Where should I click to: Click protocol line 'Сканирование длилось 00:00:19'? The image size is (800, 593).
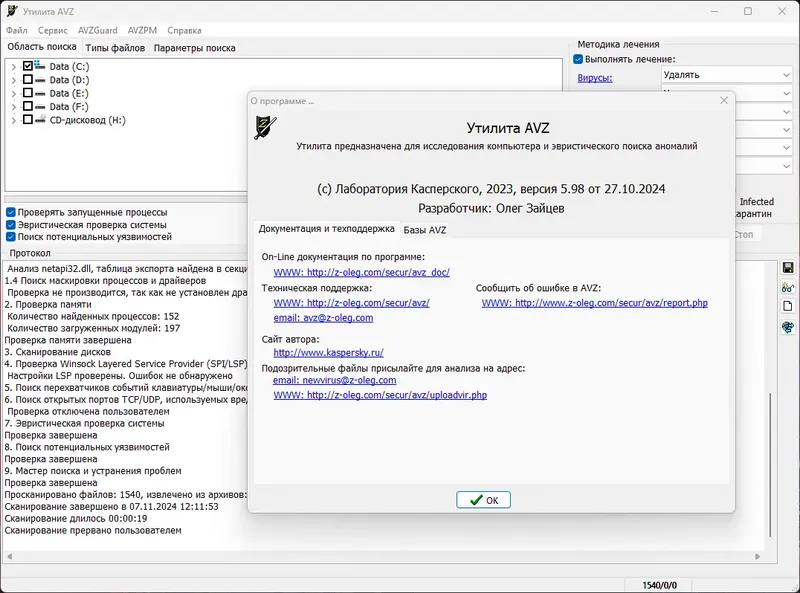76,518
